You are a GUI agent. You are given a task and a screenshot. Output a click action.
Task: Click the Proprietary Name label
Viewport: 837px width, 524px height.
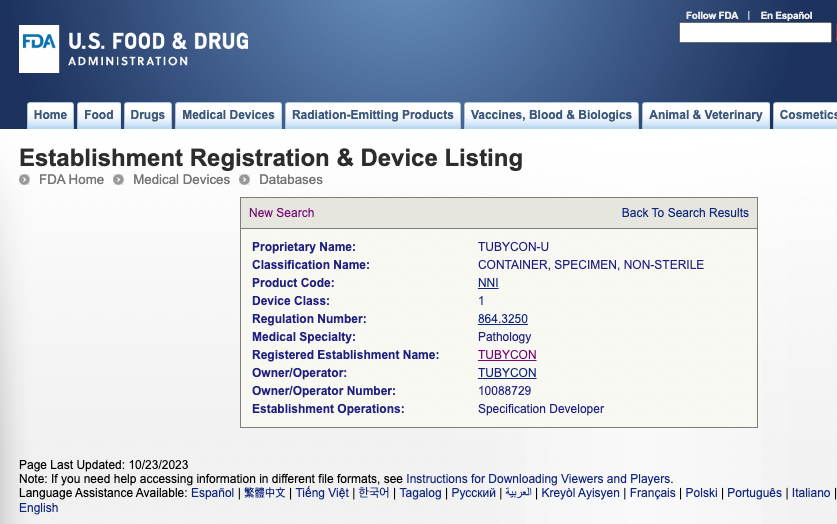coord(304,247)
